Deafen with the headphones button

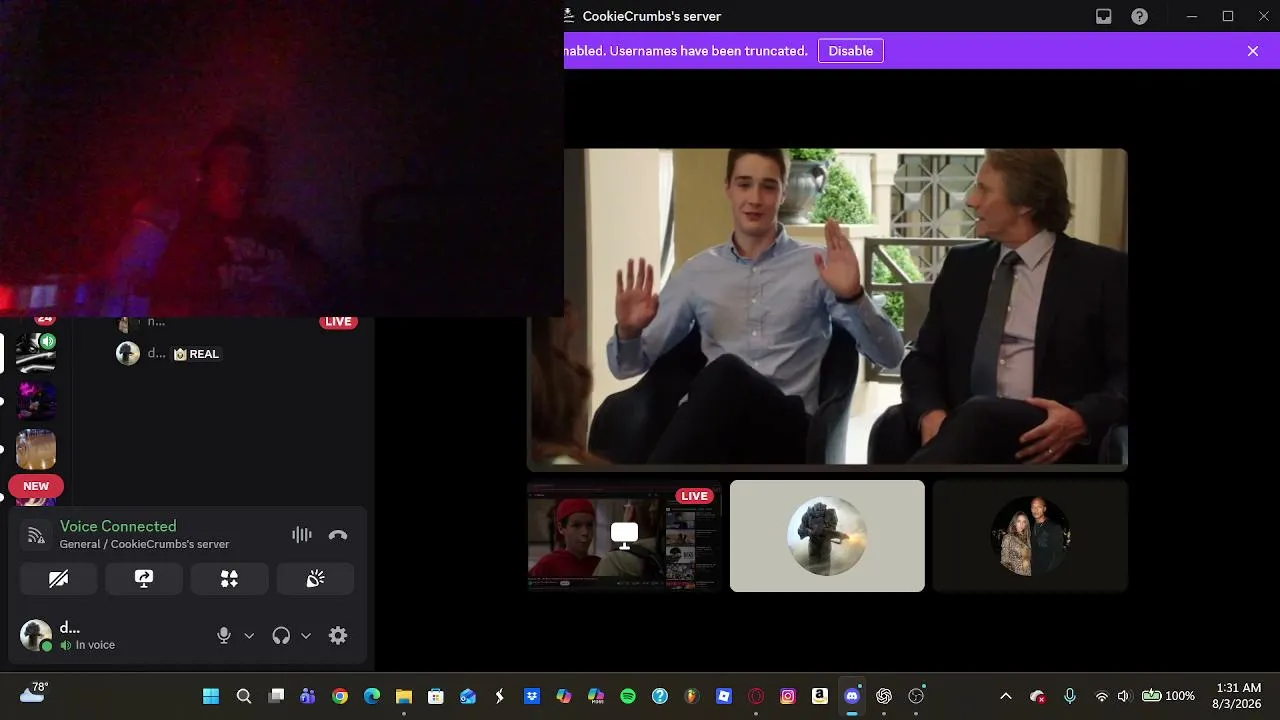pos(281,636)
